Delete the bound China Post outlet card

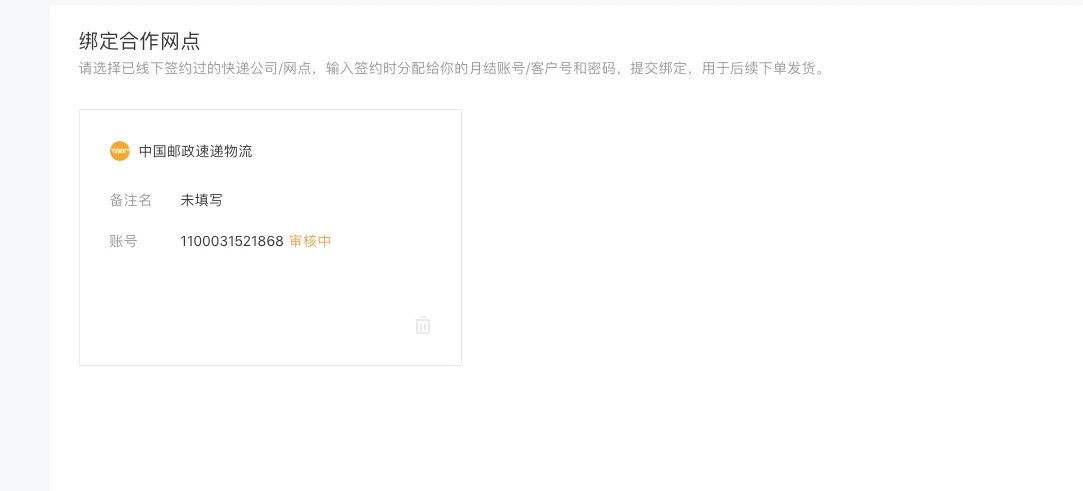click(423, 325)
